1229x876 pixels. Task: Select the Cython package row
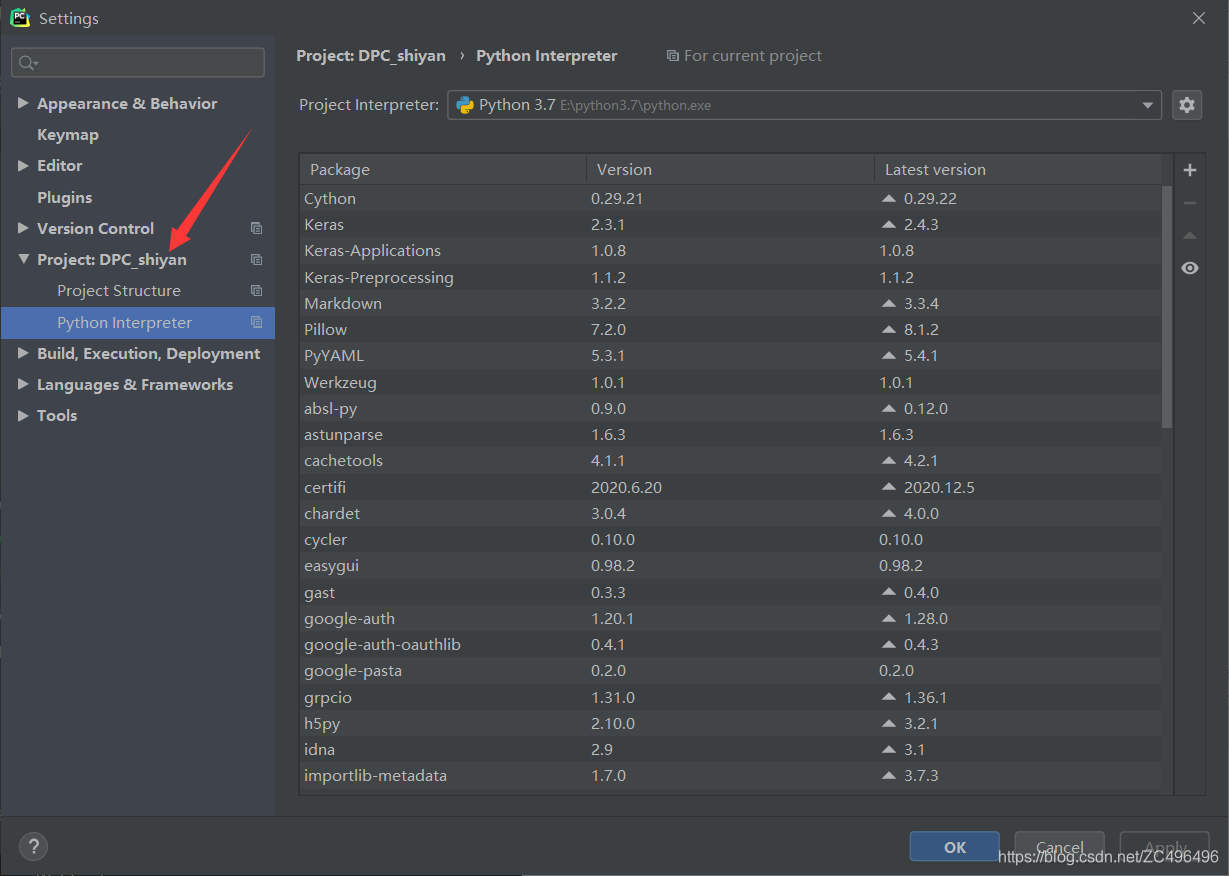731,198
